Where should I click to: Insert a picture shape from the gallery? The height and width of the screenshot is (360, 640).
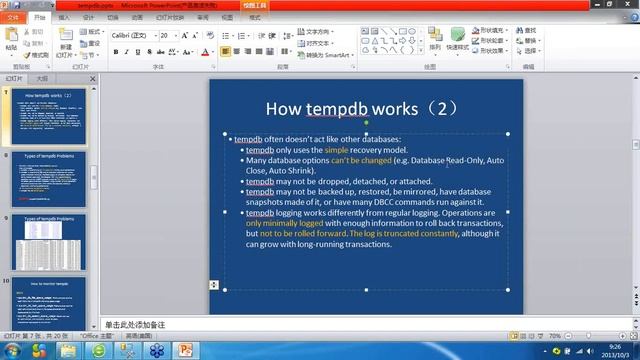(365, 31)
